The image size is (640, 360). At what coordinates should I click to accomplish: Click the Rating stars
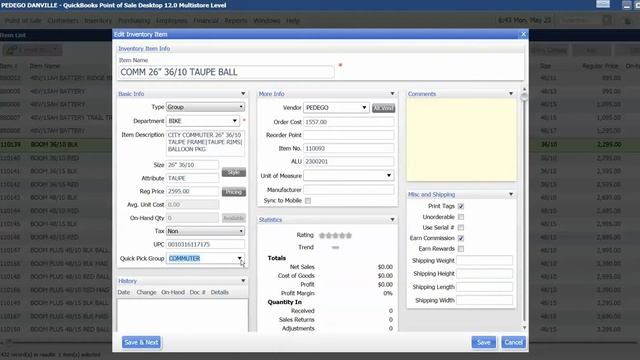(336, 236)
